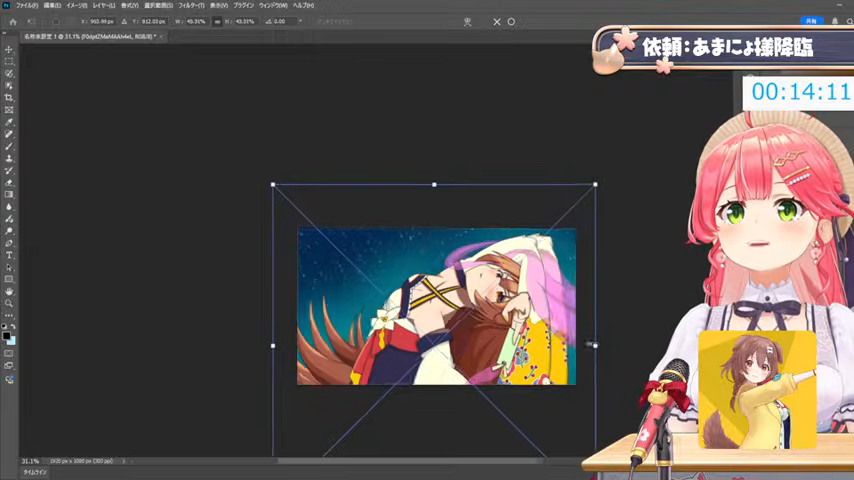Open the notifications bell
This screenshot has width=854, height=480.
835,21
